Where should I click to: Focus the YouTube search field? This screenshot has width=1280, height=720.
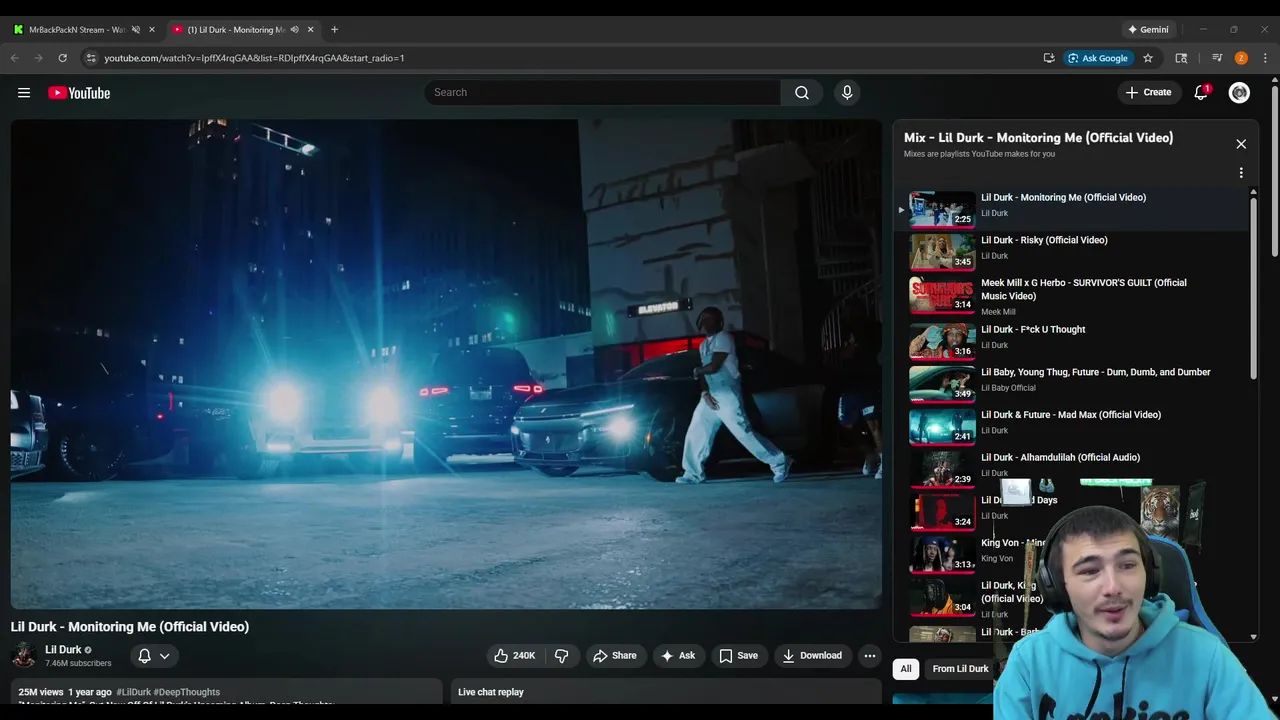[x=602, y=92]
